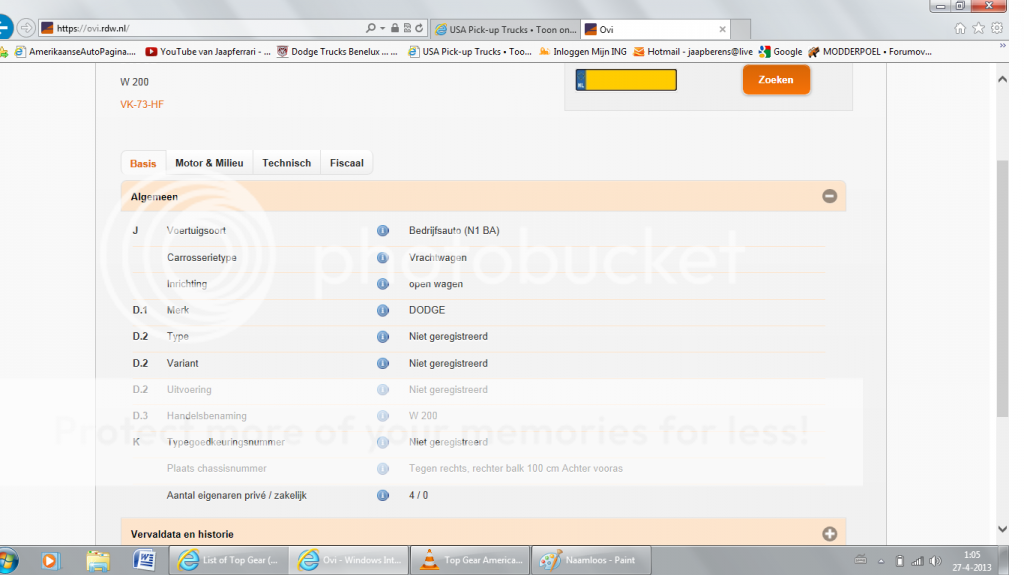1024x575 pixels.
Task: Click info icon next to Type
Action: (383, 337)
